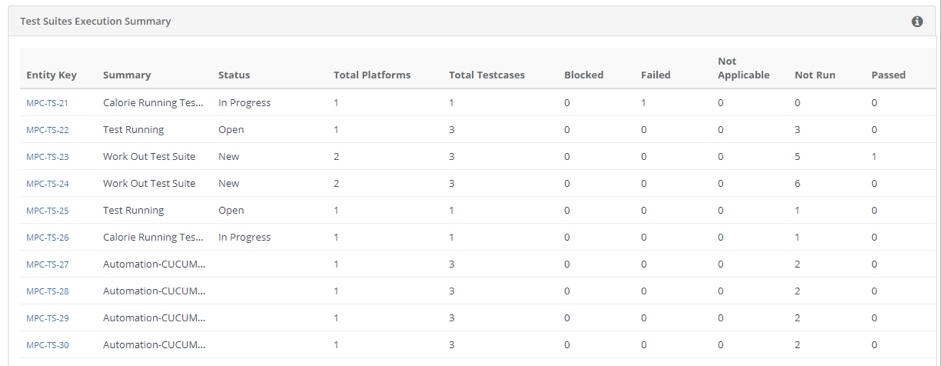Open the MPC-TS-28 entity link

point(47,291)
